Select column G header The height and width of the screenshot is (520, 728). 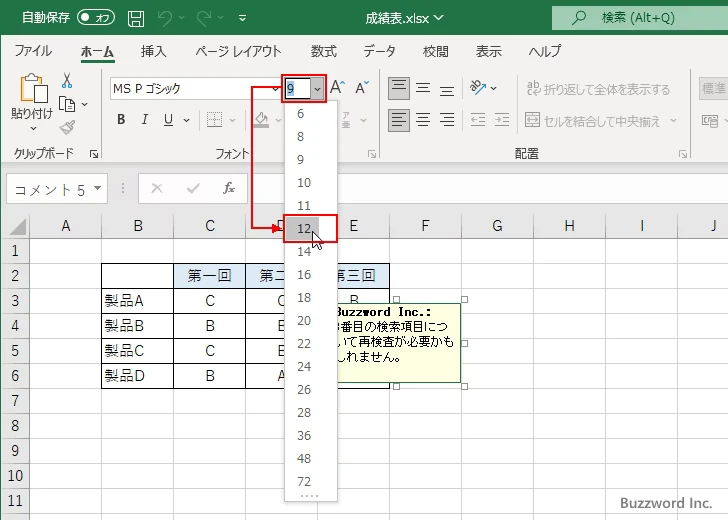tap(497, 226)
